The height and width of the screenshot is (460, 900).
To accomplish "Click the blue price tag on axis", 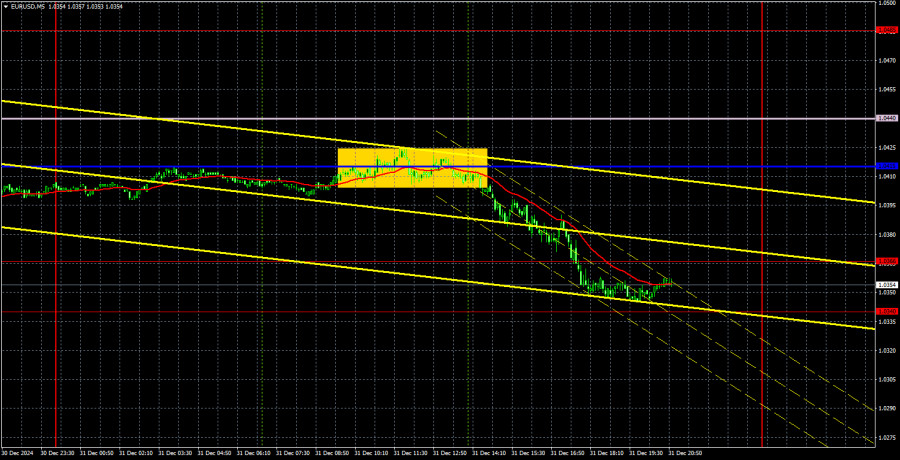I will click(886, 166).
